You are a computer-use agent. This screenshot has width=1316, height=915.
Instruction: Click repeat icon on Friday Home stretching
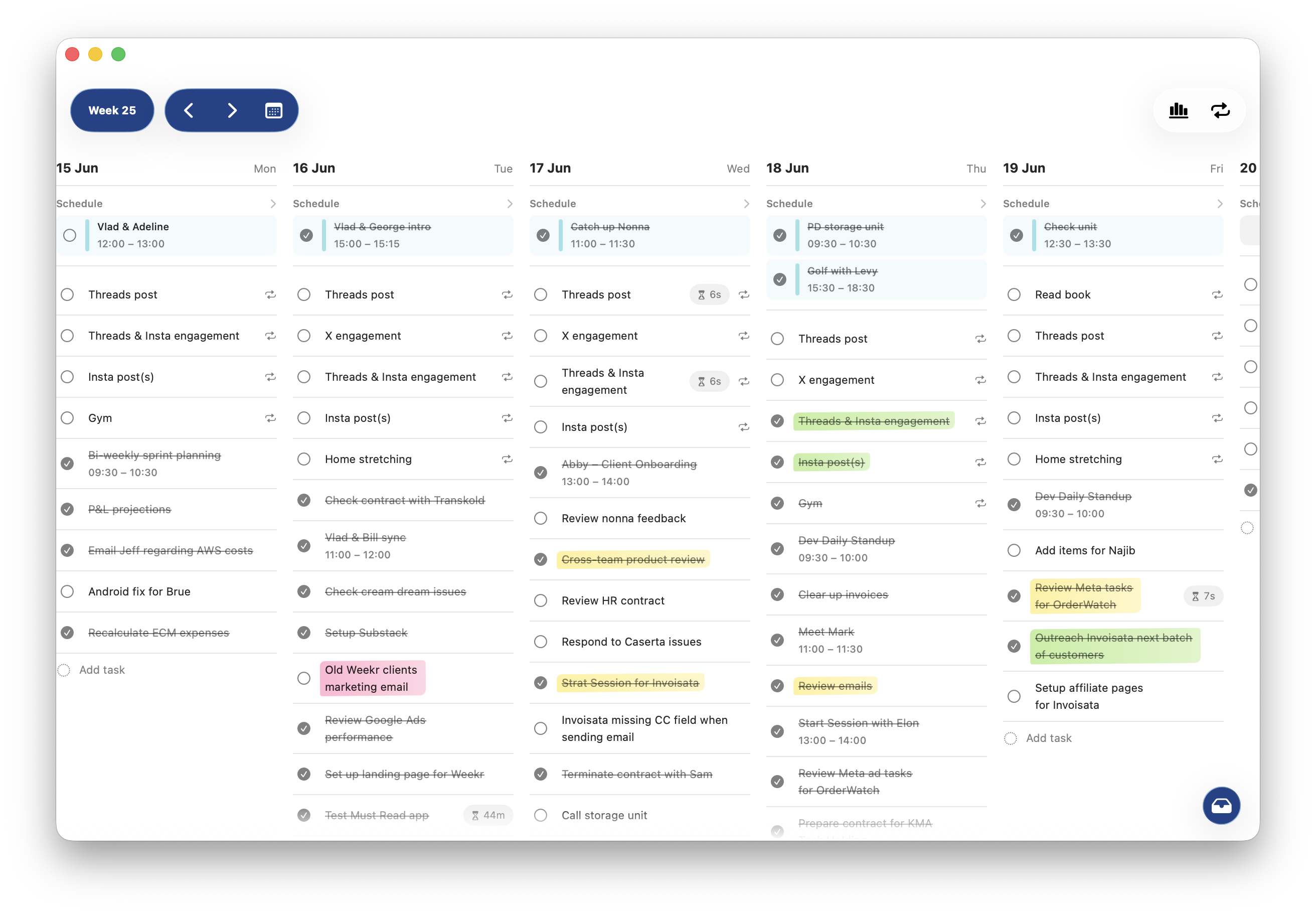1217,459
